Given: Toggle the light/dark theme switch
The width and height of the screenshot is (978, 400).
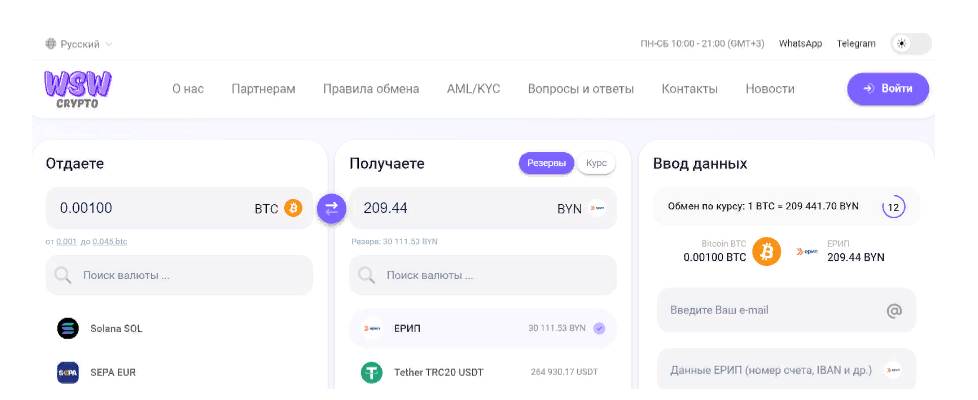Looking at the screenshot, I should (x=910, y=44).
